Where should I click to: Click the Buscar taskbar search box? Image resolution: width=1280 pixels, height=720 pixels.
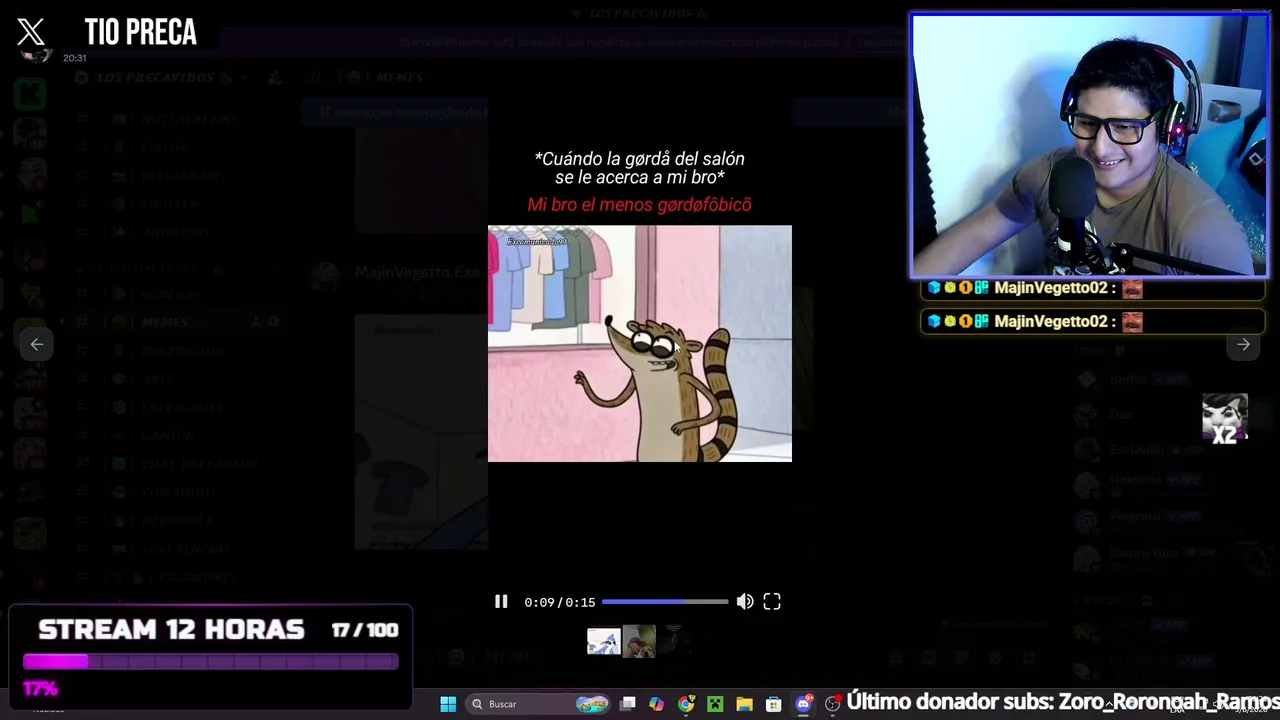tap(538, 704)
